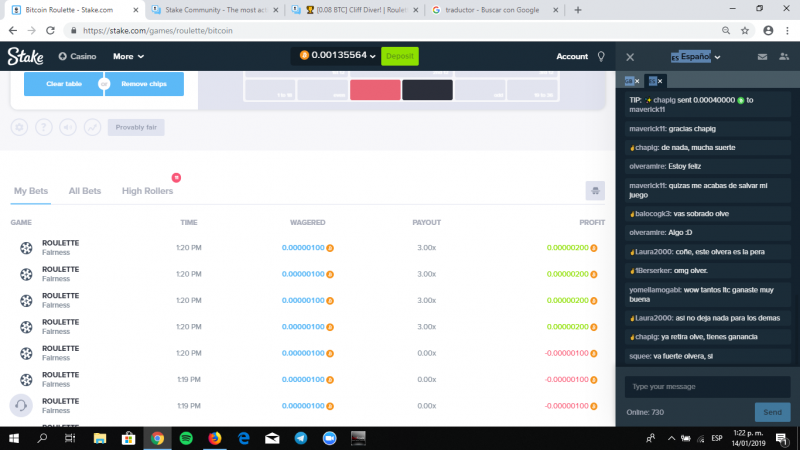Screen dimensions: 800x450
Task: Click the browser address bar
Action: point(393,31)
